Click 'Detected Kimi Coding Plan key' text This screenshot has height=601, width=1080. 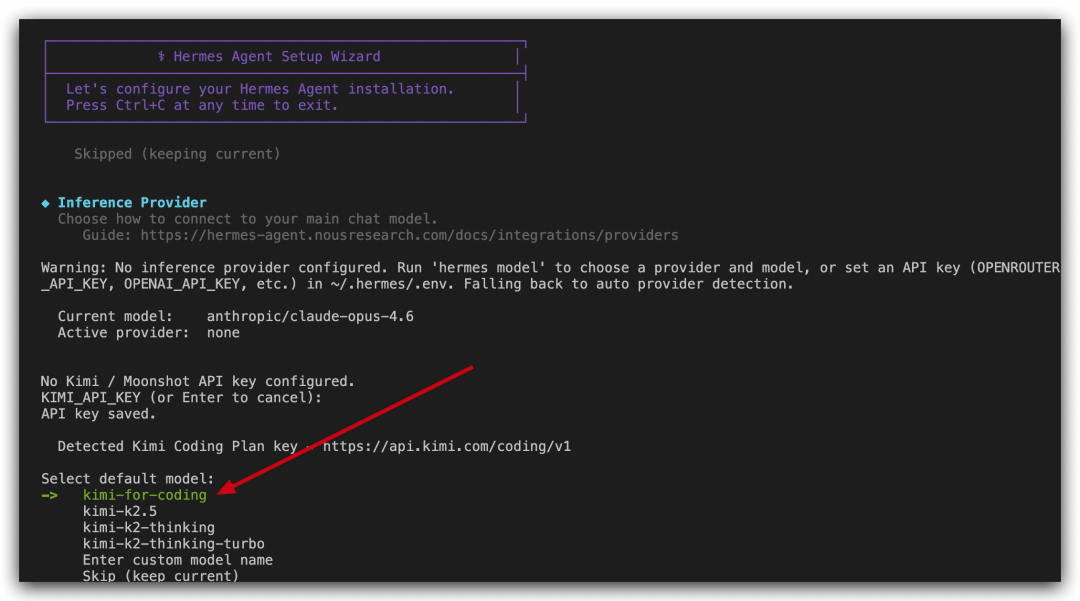[178, 446]
